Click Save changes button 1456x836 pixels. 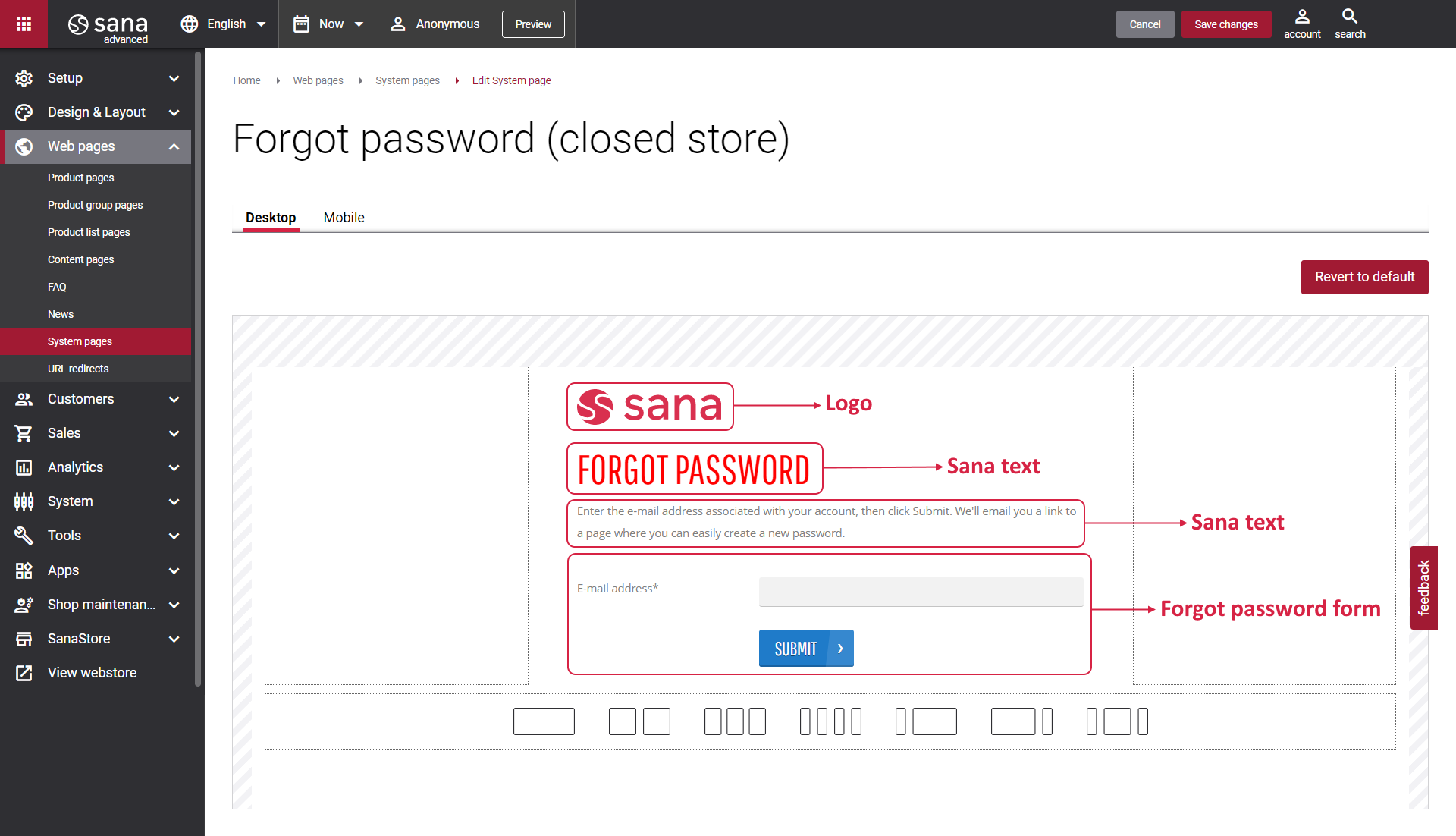click(1226, 24)
